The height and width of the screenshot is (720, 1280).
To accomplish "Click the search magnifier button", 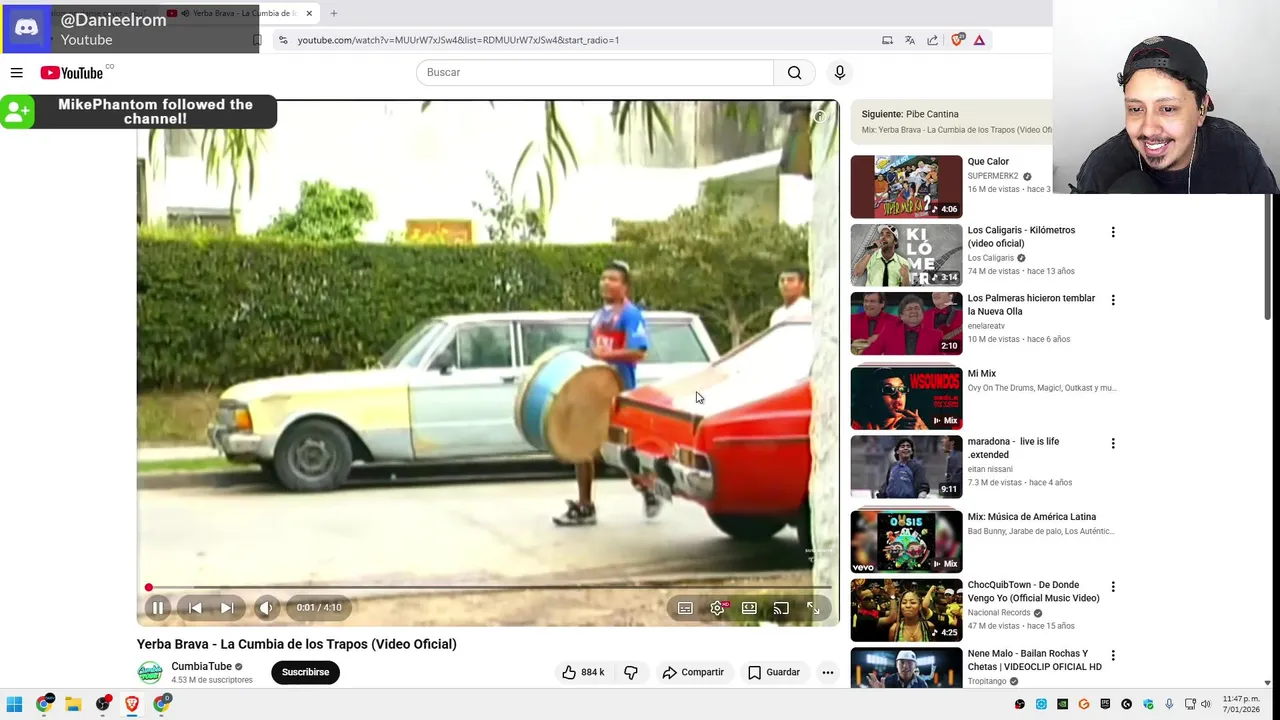I will coord(794,72).
